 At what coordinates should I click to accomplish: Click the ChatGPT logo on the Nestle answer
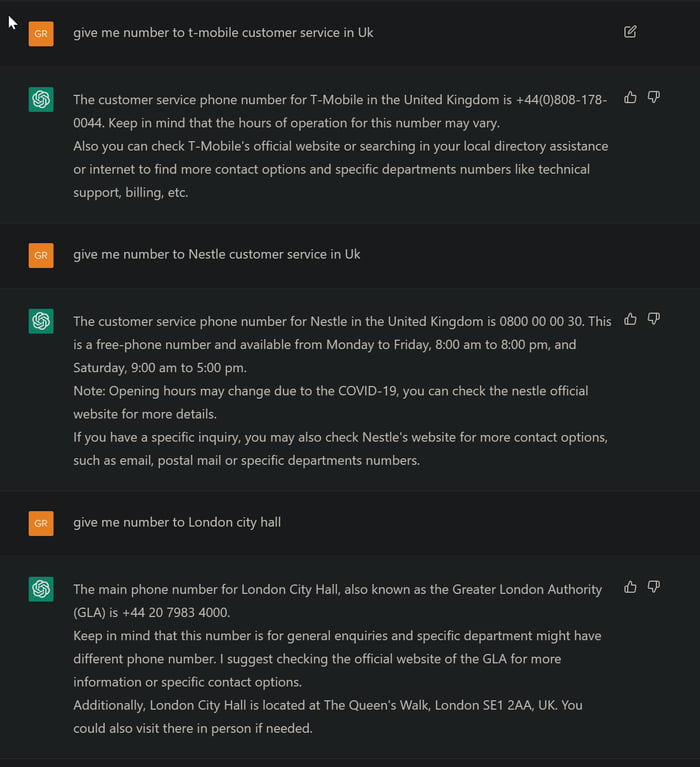click(x=41, y=321)
